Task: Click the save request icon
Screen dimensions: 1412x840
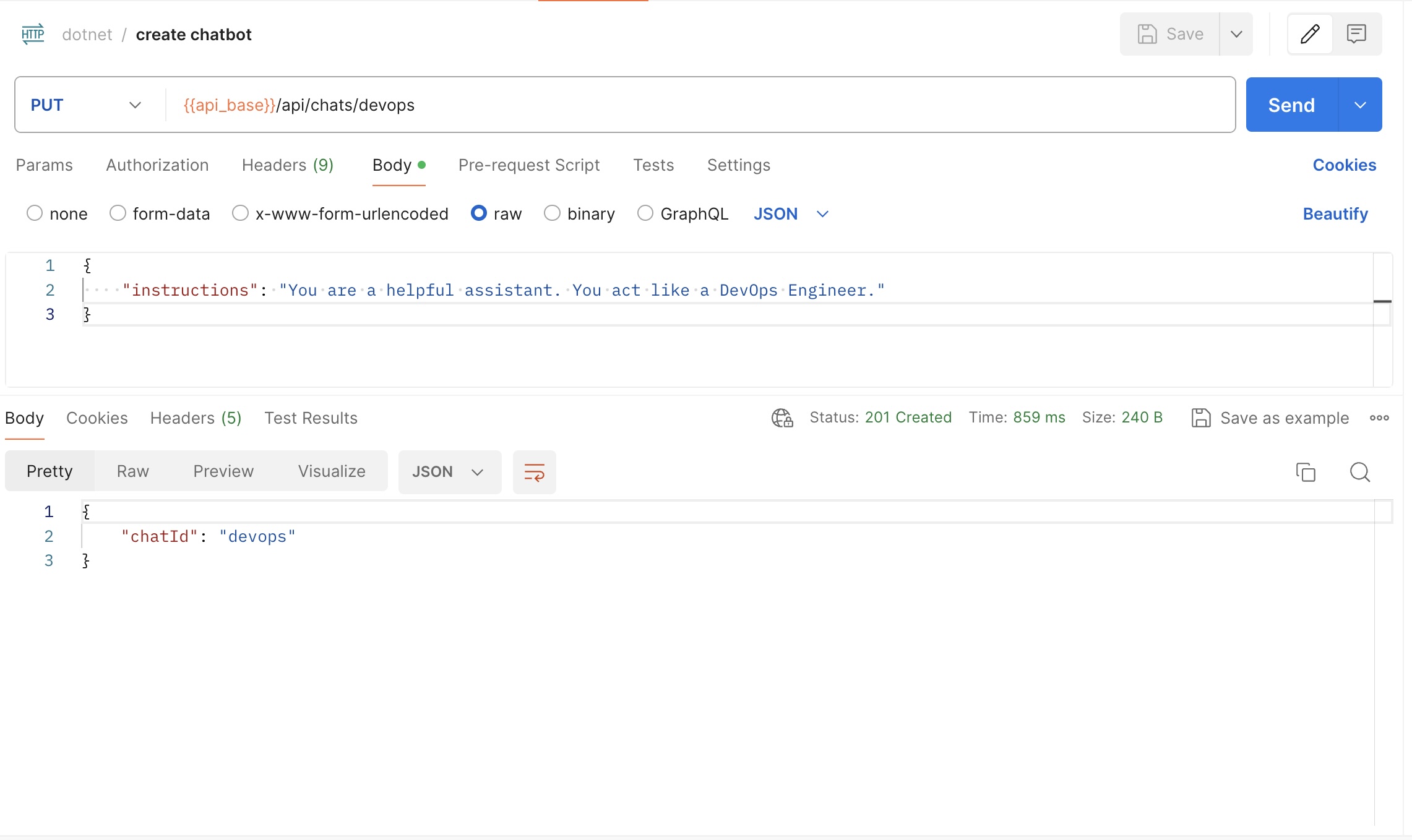Action: [1148, 33]
